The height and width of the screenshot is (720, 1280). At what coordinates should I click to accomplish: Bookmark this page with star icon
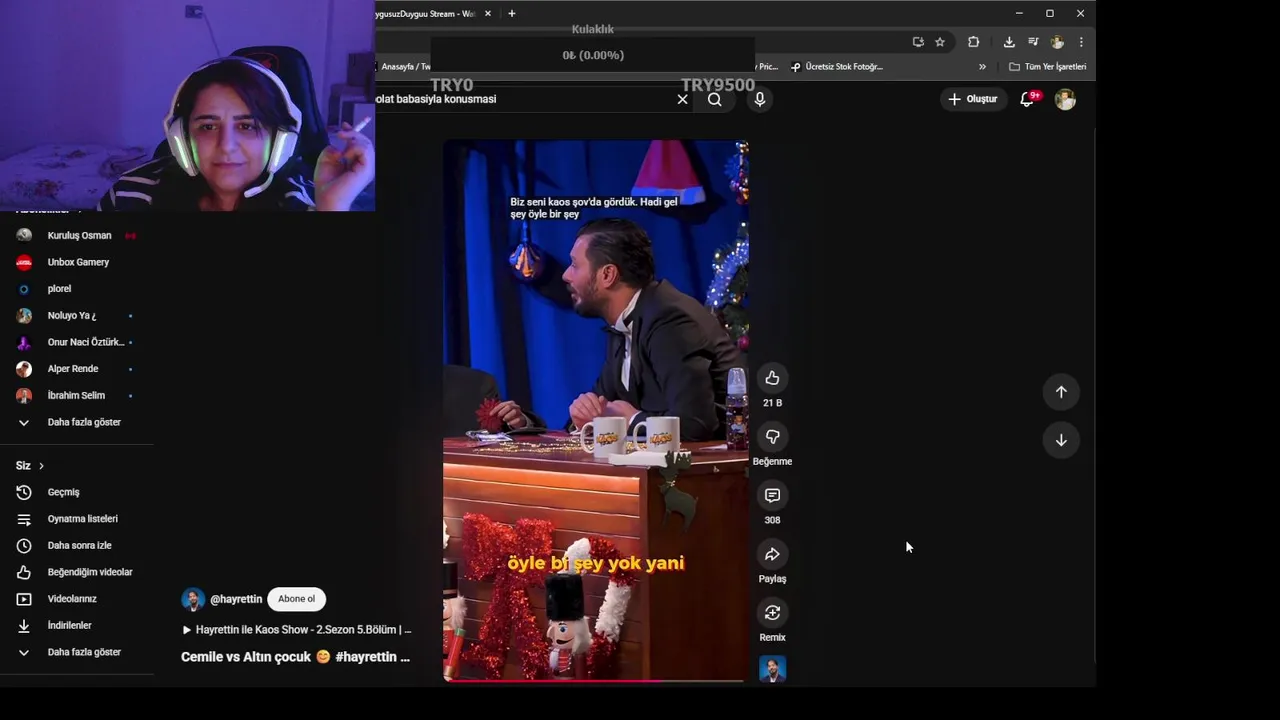click(940, 42)
